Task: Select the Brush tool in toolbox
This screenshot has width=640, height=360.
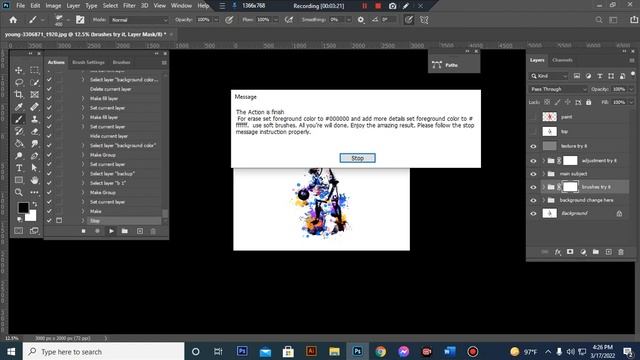Action: pos(19,119)
